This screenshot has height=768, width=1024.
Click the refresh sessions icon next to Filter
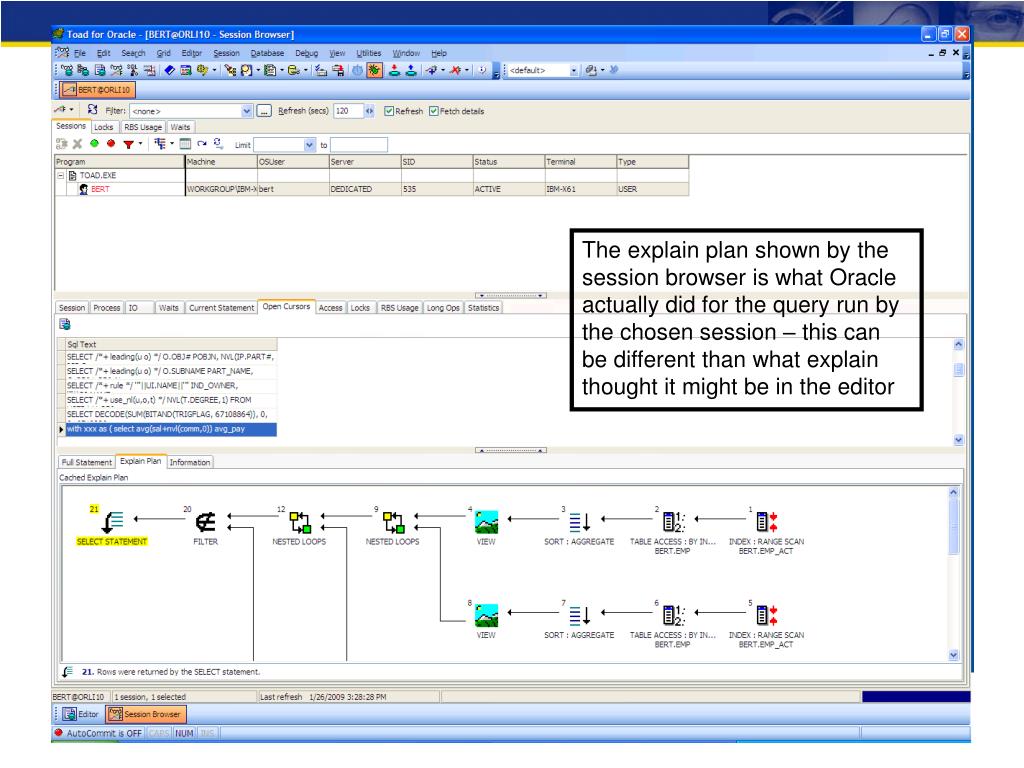pyautogui.click(x=93, y=109)
